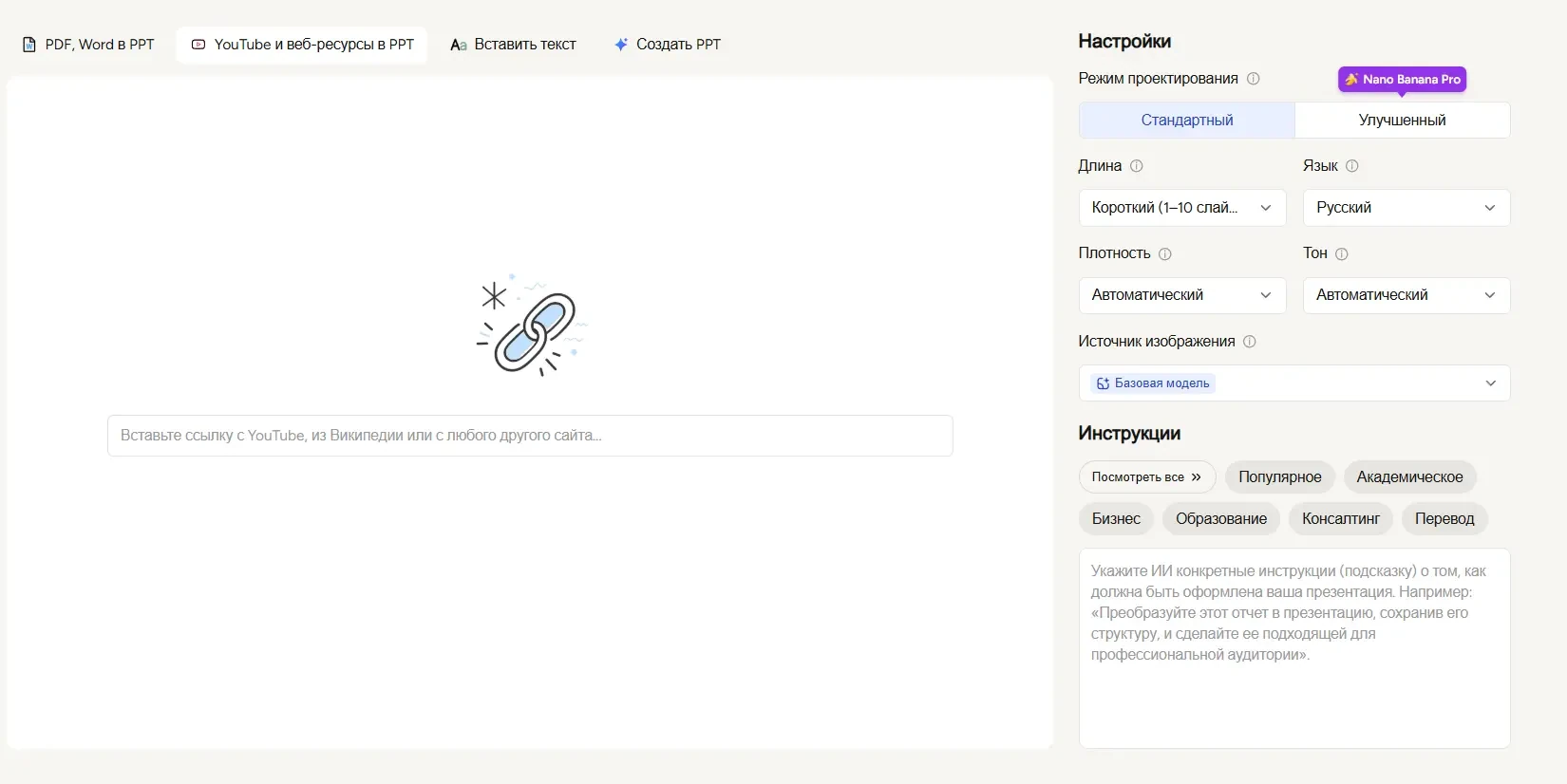This screenshot has width=1567, height=784.
Task: Open the Язык dropdown showing Русский
Action: click(1407, 208)
